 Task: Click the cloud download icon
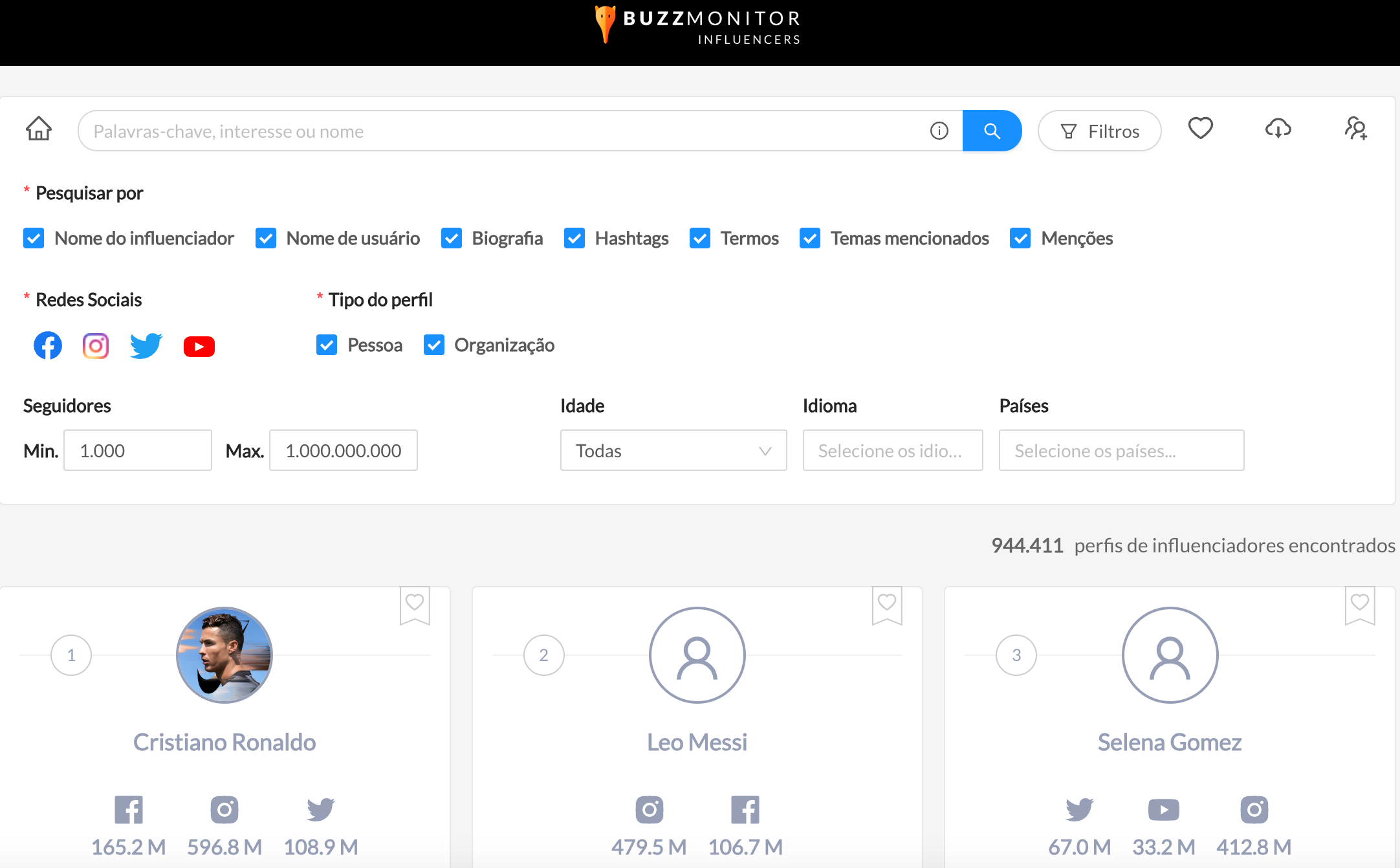click(1278, 128)
